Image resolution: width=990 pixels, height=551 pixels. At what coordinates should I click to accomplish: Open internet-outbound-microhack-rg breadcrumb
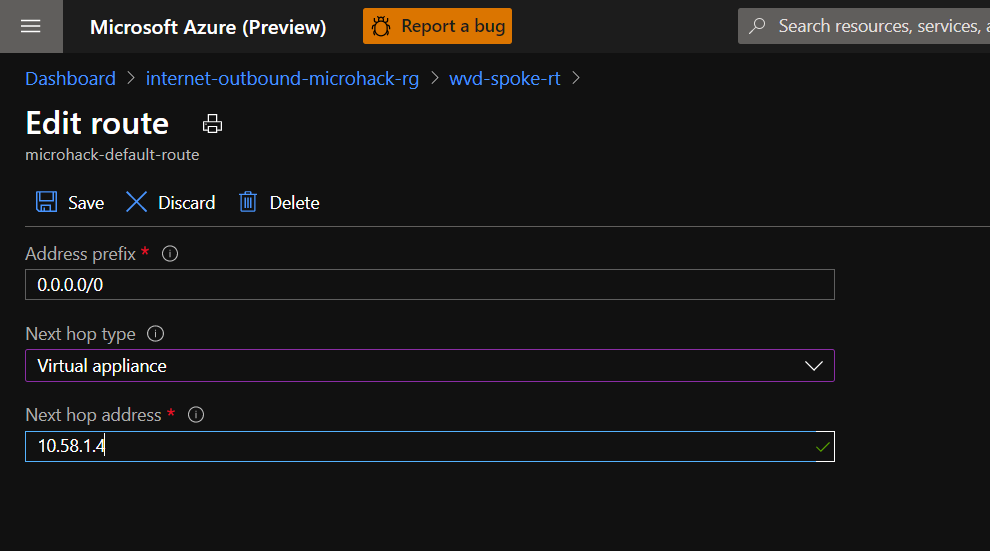pos(282,78)
